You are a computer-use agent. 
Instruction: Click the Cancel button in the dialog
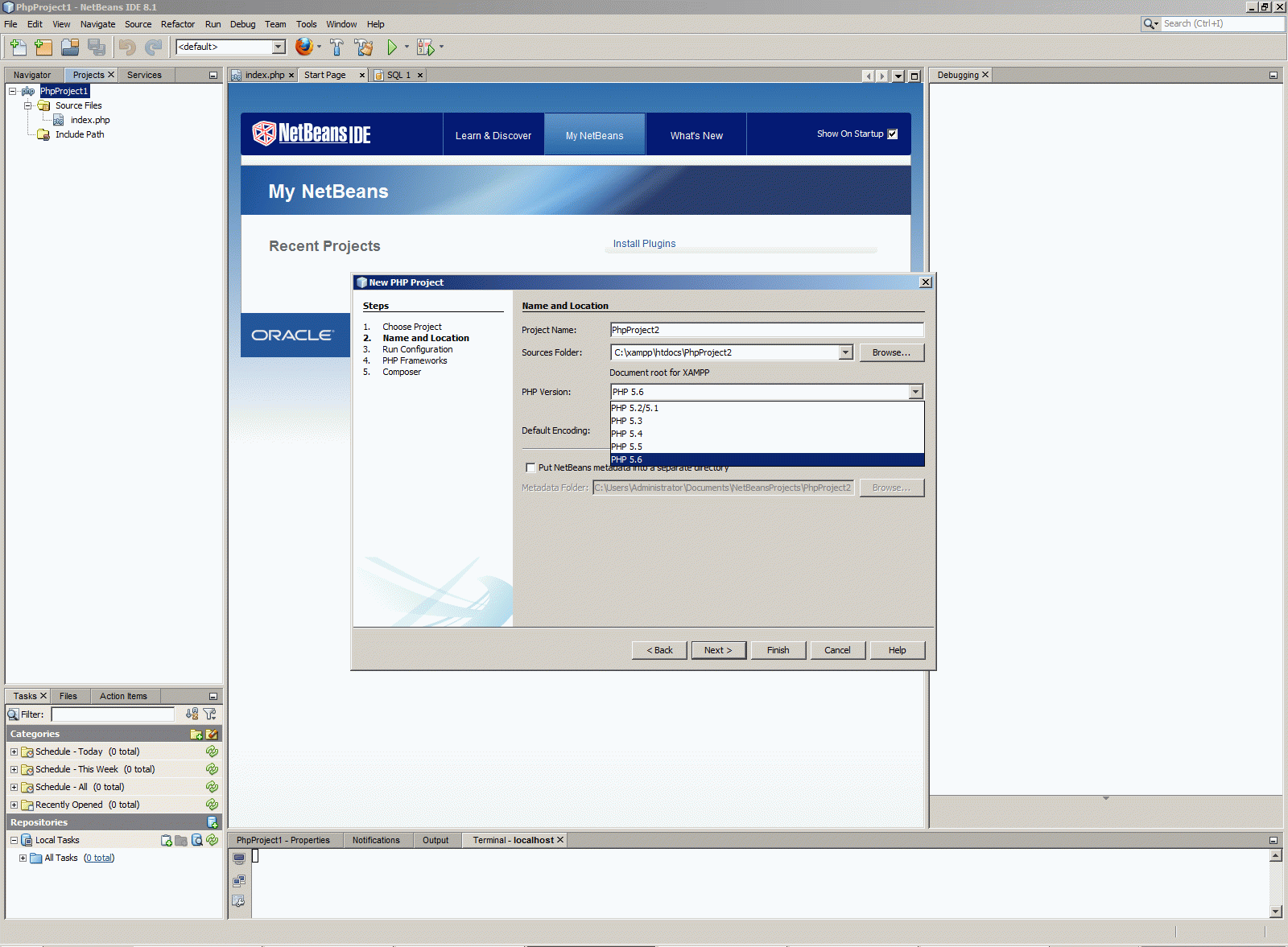tap(837, 650)
